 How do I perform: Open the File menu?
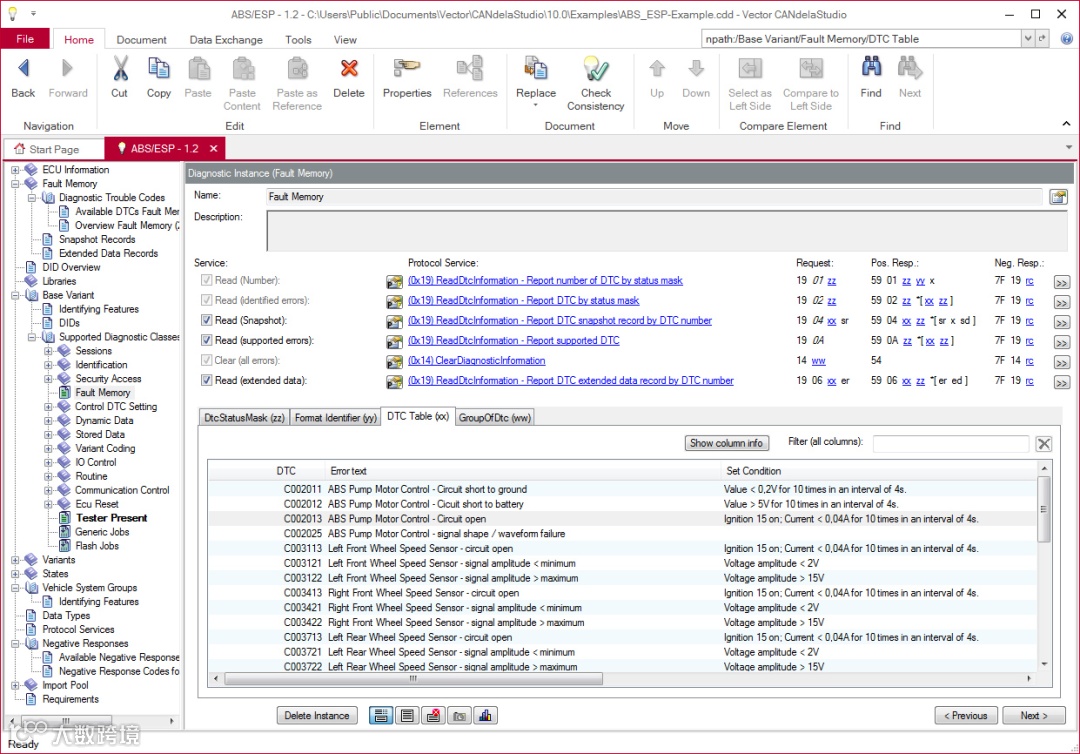[25, 39]
